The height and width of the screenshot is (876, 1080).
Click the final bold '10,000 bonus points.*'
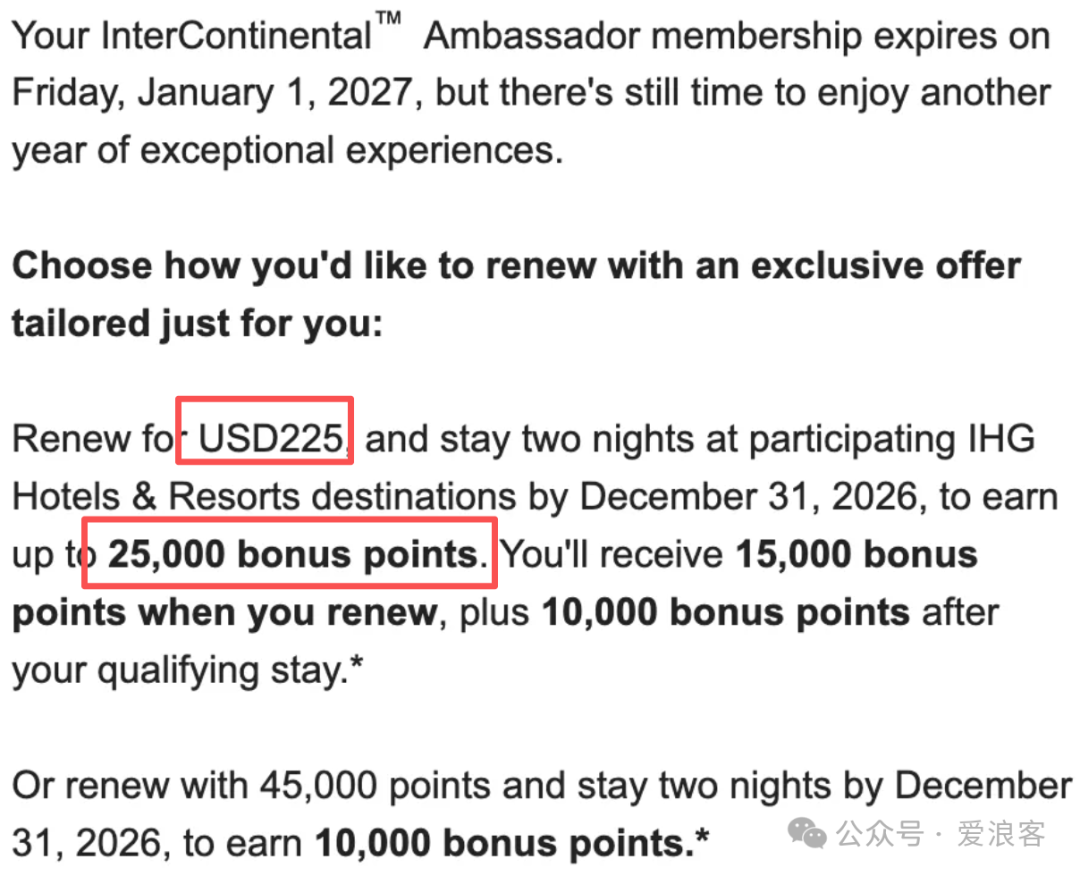point(512,843)
